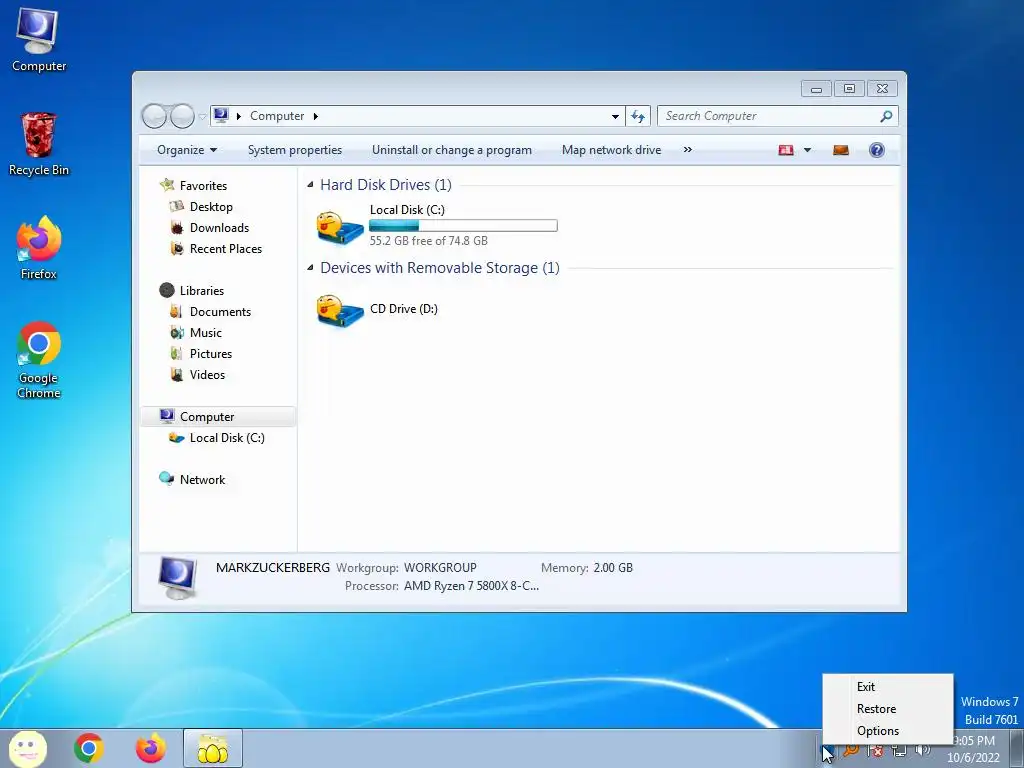Open the Pictures library
Image resolution: width=1024 pixels, height=768 pixels.
[x=211, y=354]
